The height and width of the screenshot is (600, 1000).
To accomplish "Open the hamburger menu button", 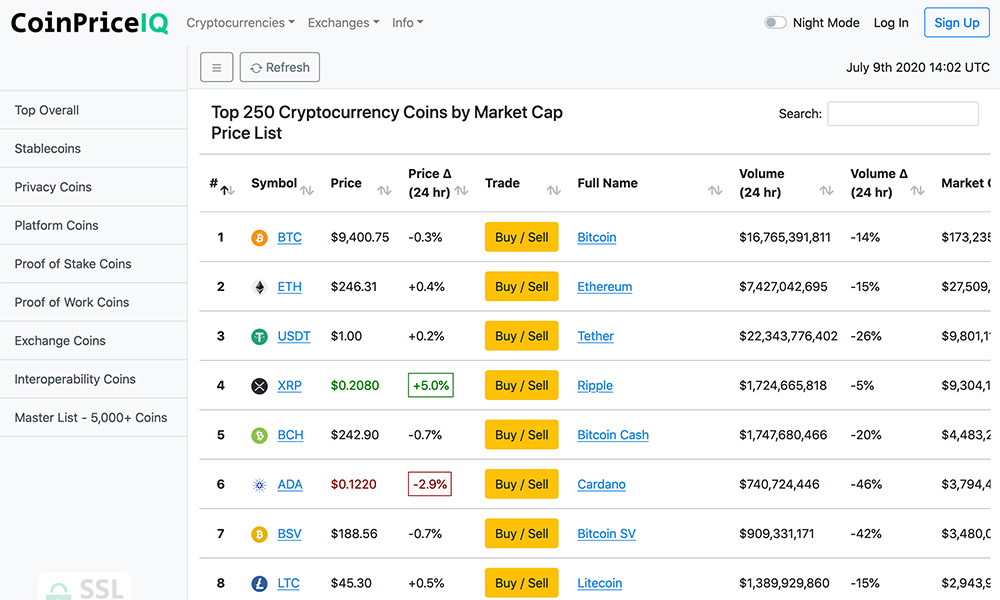I will [x=217, y=68].
